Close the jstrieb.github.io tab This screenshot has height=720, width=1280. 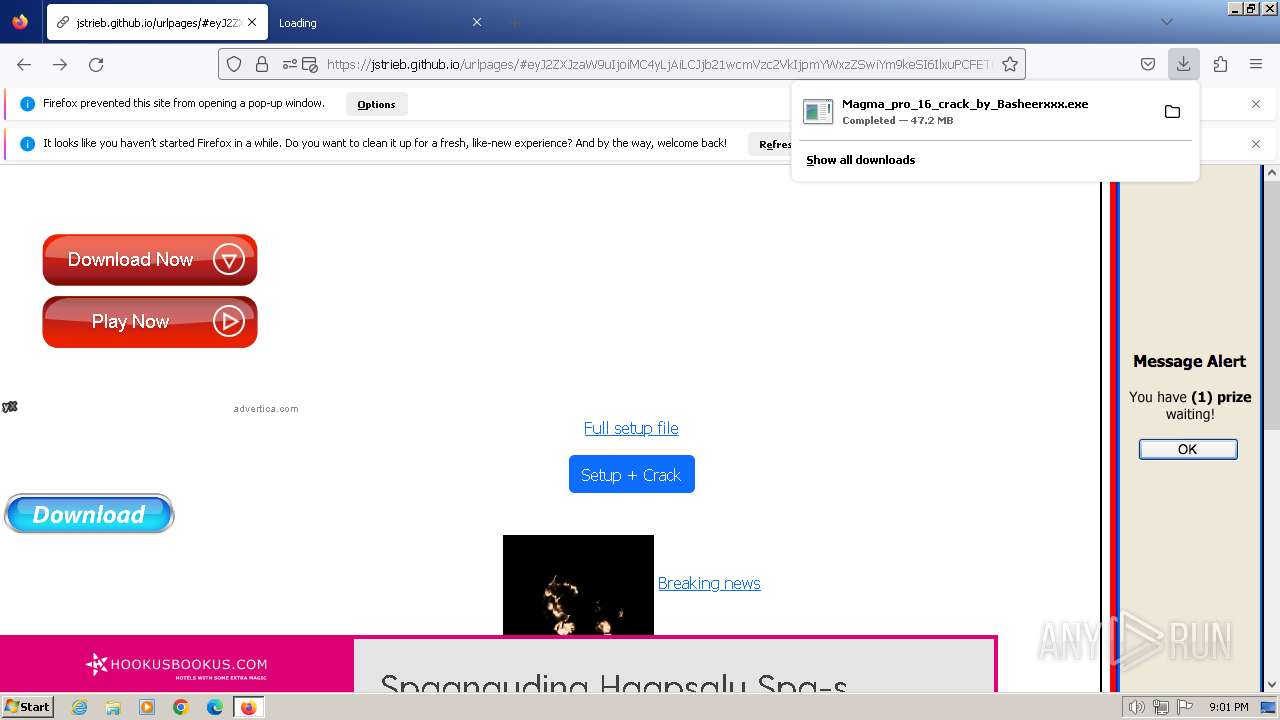tap(251, 22)
